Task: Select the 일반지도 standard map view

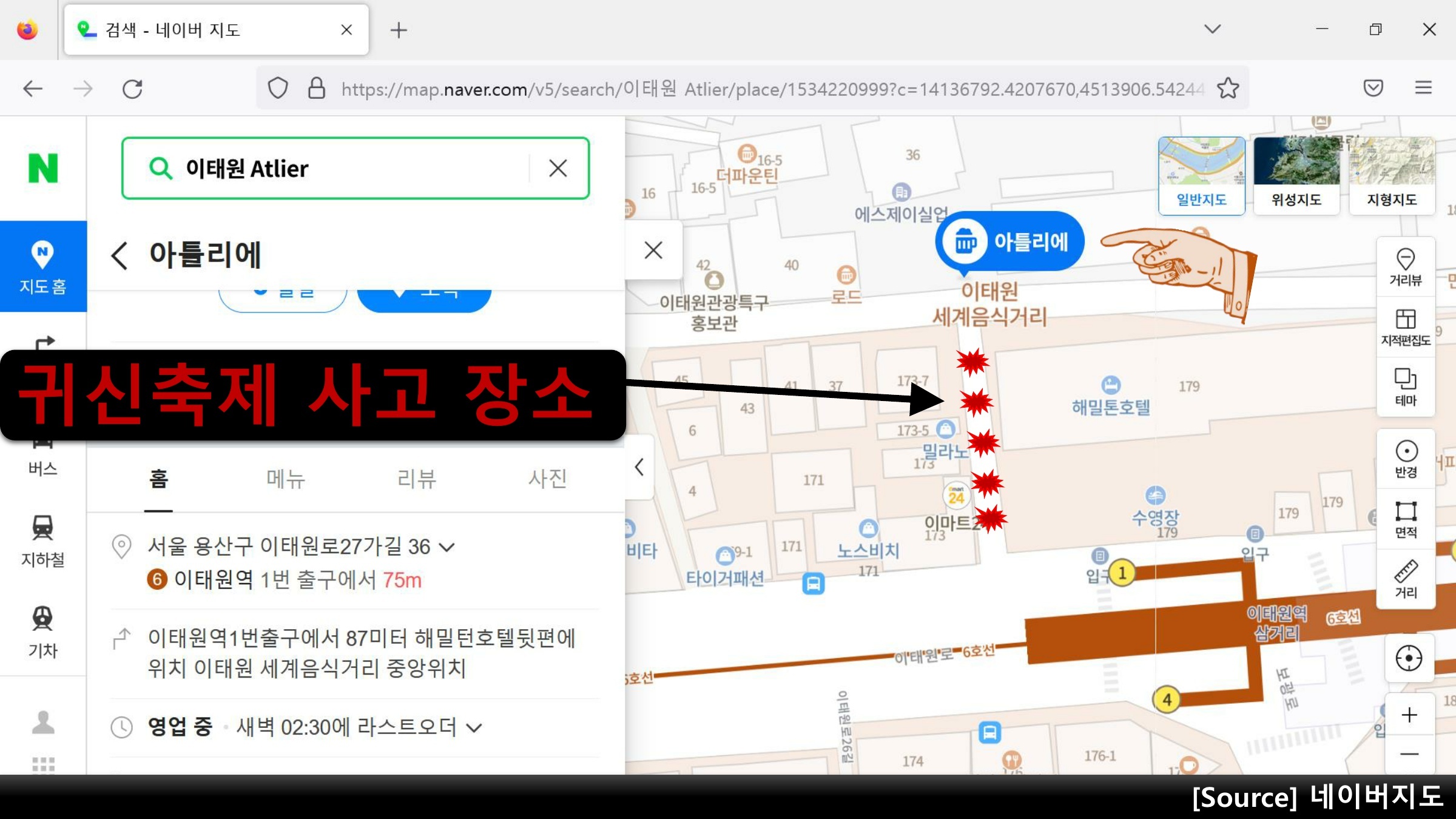Action: tap(1201, 176)
